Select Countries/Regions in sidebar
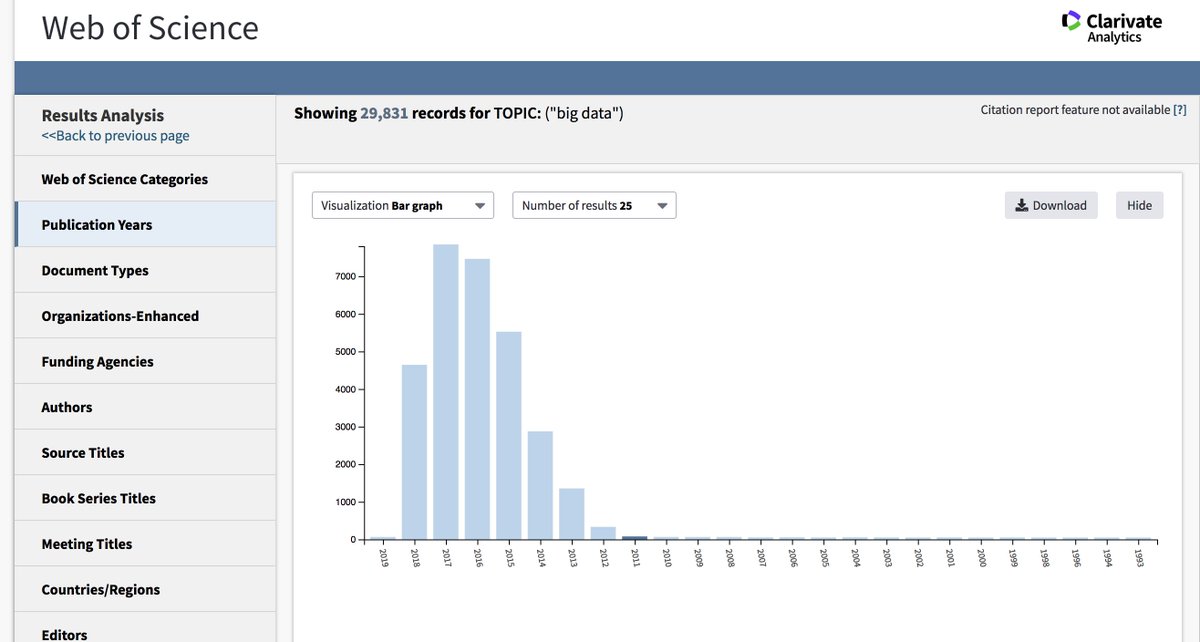 (x=145, y=589)
